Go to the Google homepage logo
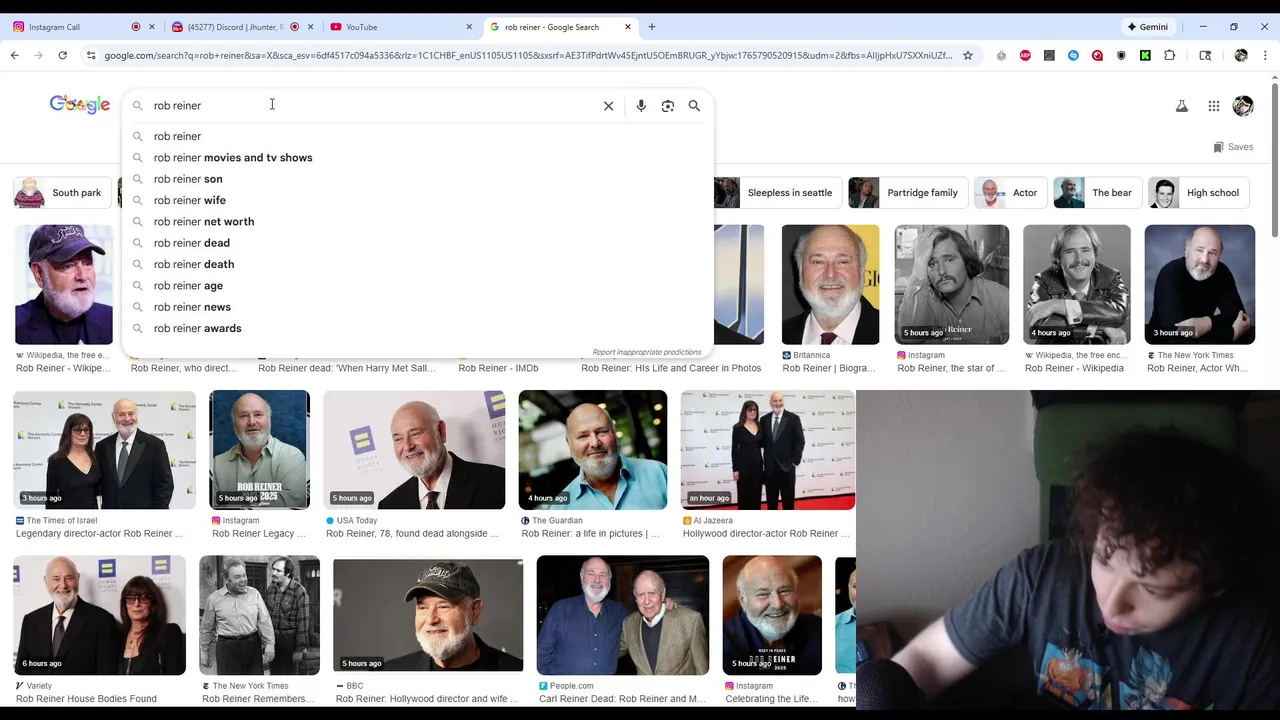 coord(80,105)
